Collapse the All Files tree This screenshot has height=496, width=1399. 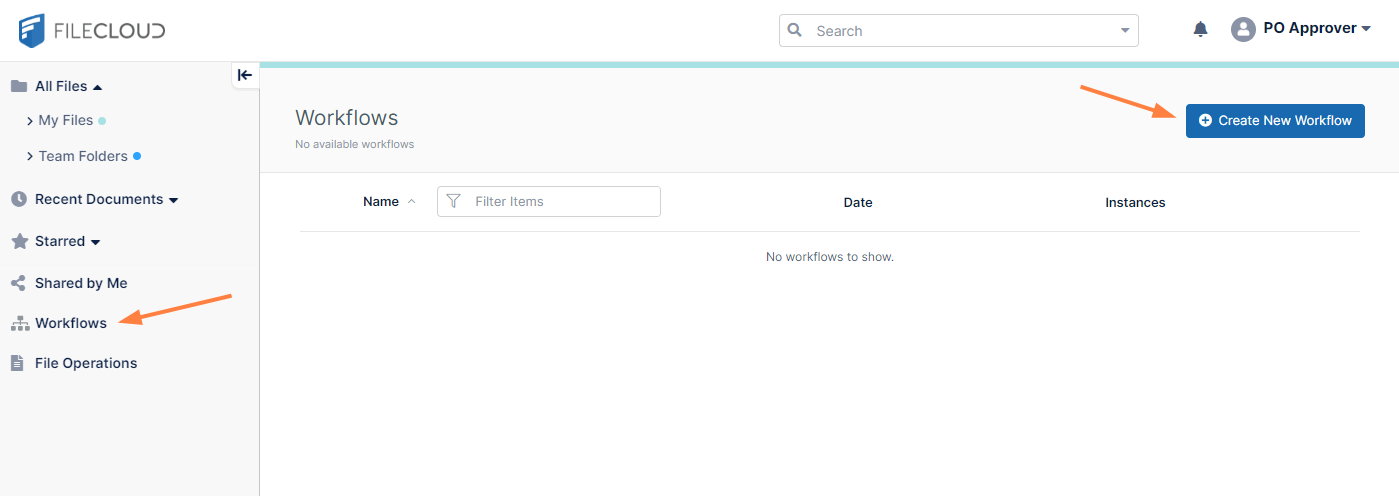97,87
